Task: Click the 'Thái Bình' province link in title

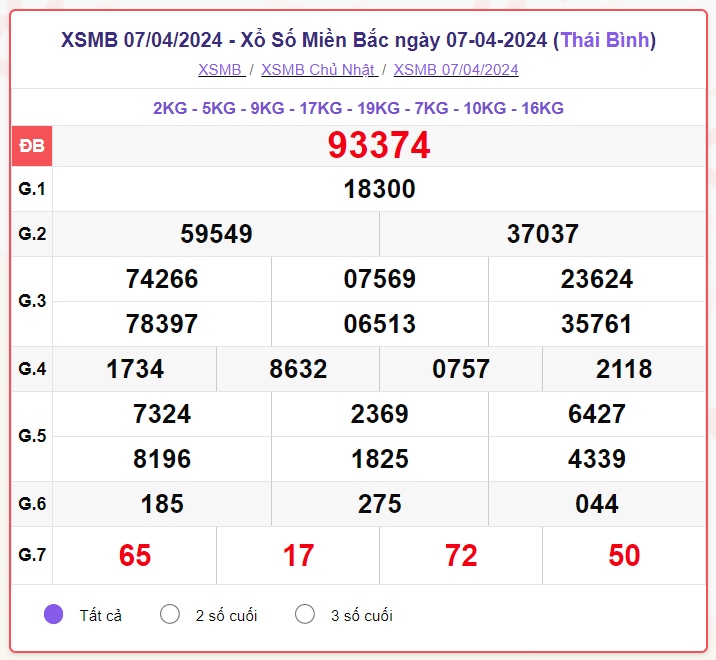Action: coord(605,40)
